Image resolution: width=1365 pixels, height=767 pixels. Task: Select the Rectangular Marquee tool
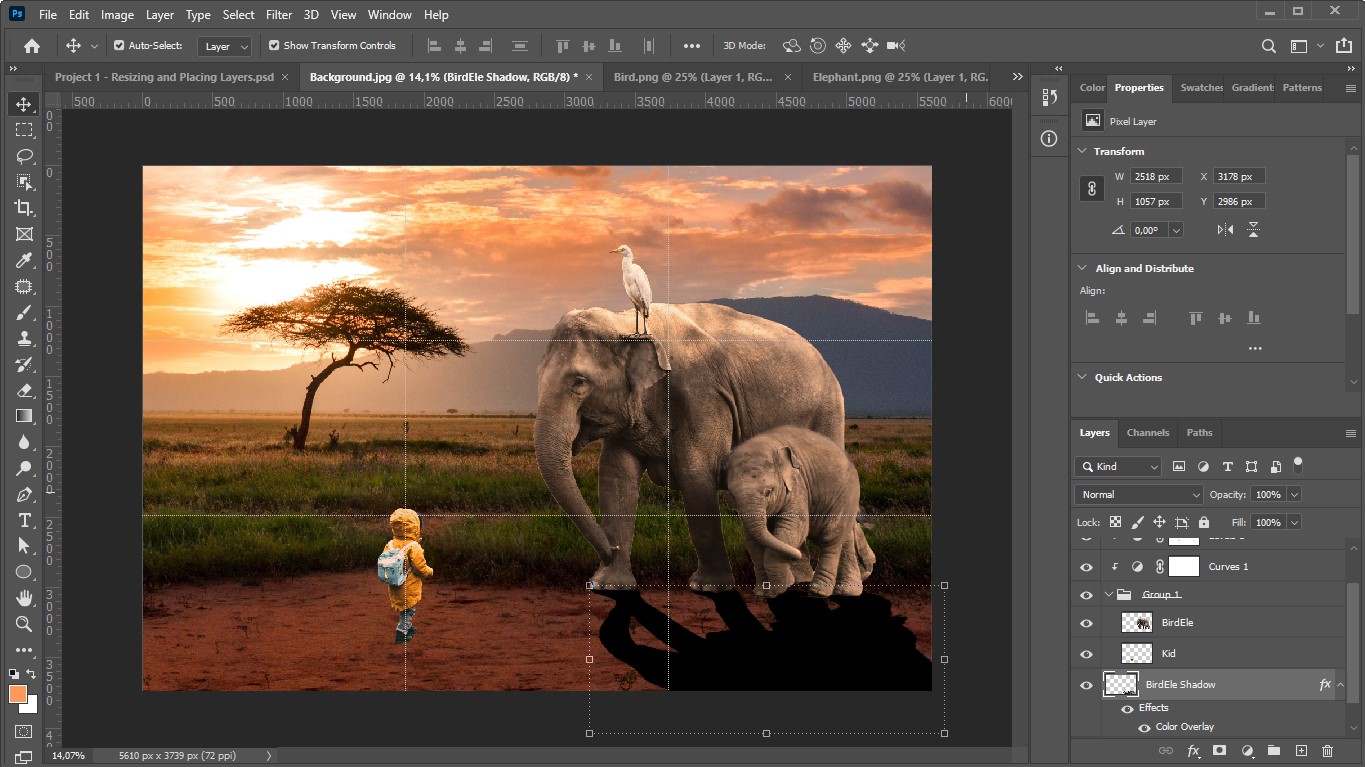tap(24, 130)
